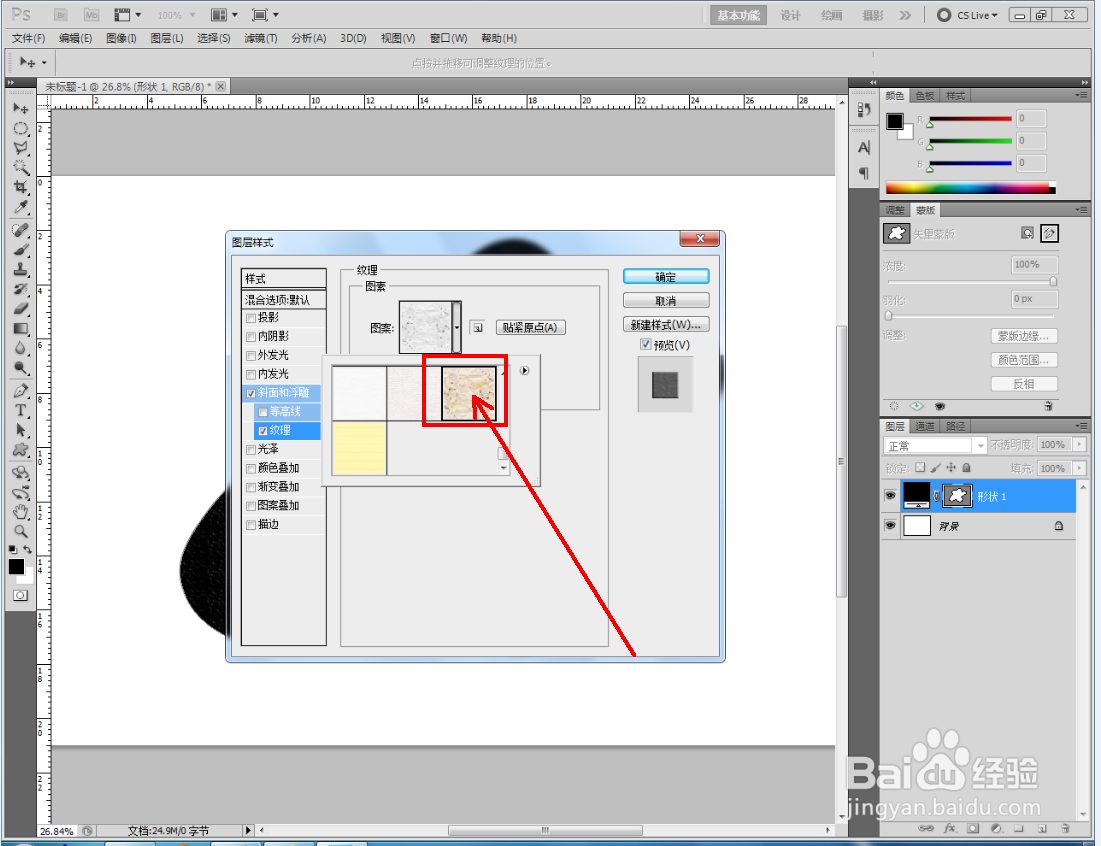Hide the 背景 layer
1101x846 pixels.
[x=890, y=525]
